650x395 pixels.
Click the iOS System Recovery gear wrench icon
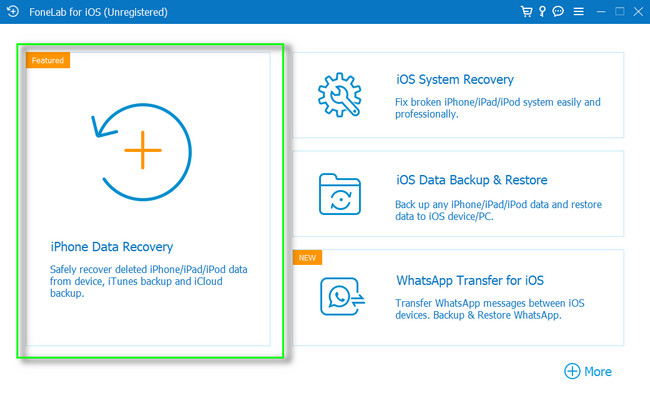340,95
